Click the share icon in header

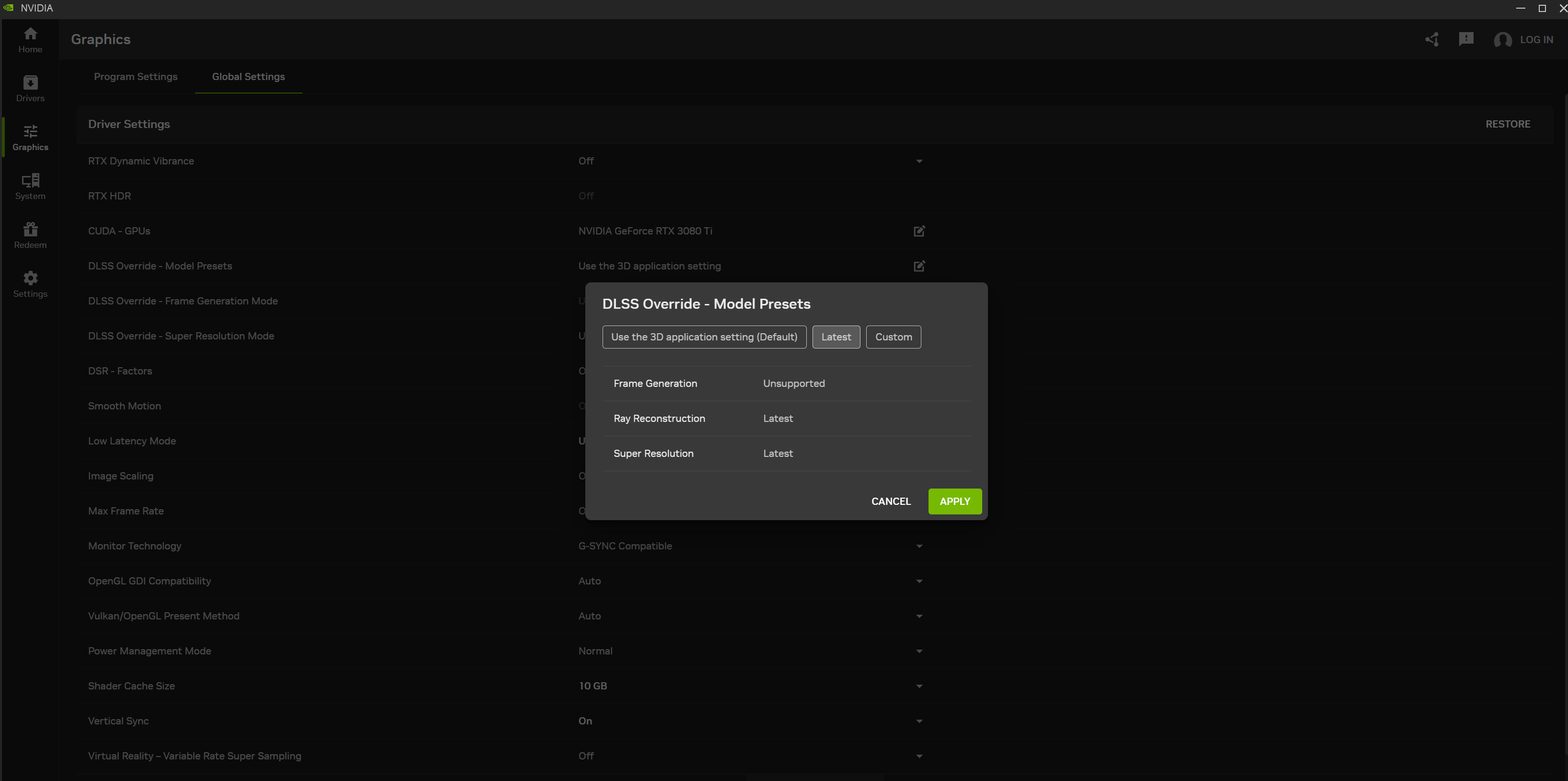(1432, 40)
